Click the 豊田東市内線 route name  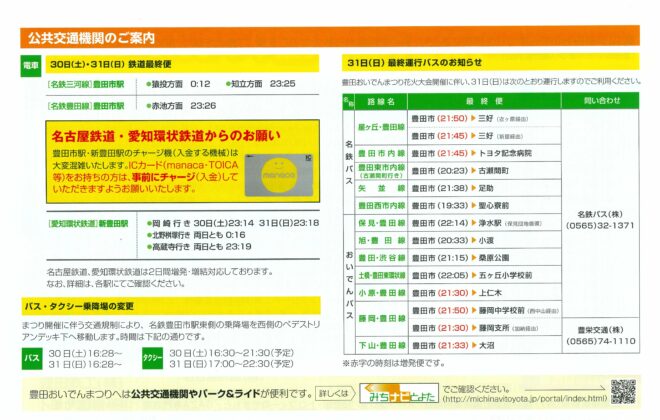(x=381, y=167)
